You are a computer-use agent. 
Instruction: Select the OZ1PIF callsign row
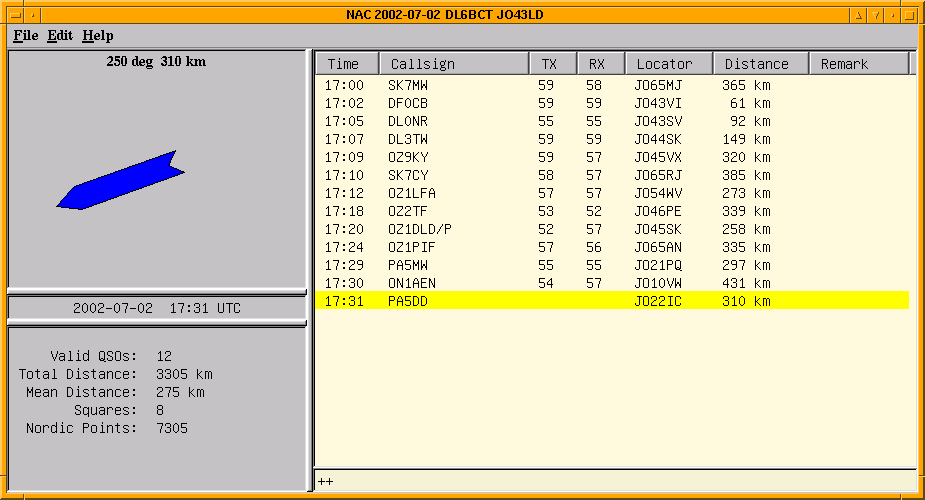(612, 247)
